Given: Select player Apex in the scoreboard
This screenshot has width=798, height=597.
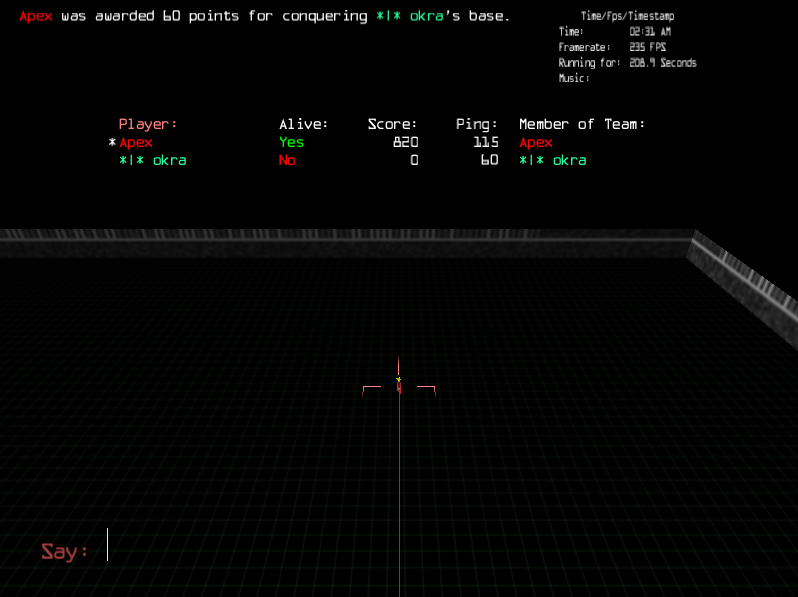Looking at the screenshot, I should pyautogui.click(x=136, y=143).
